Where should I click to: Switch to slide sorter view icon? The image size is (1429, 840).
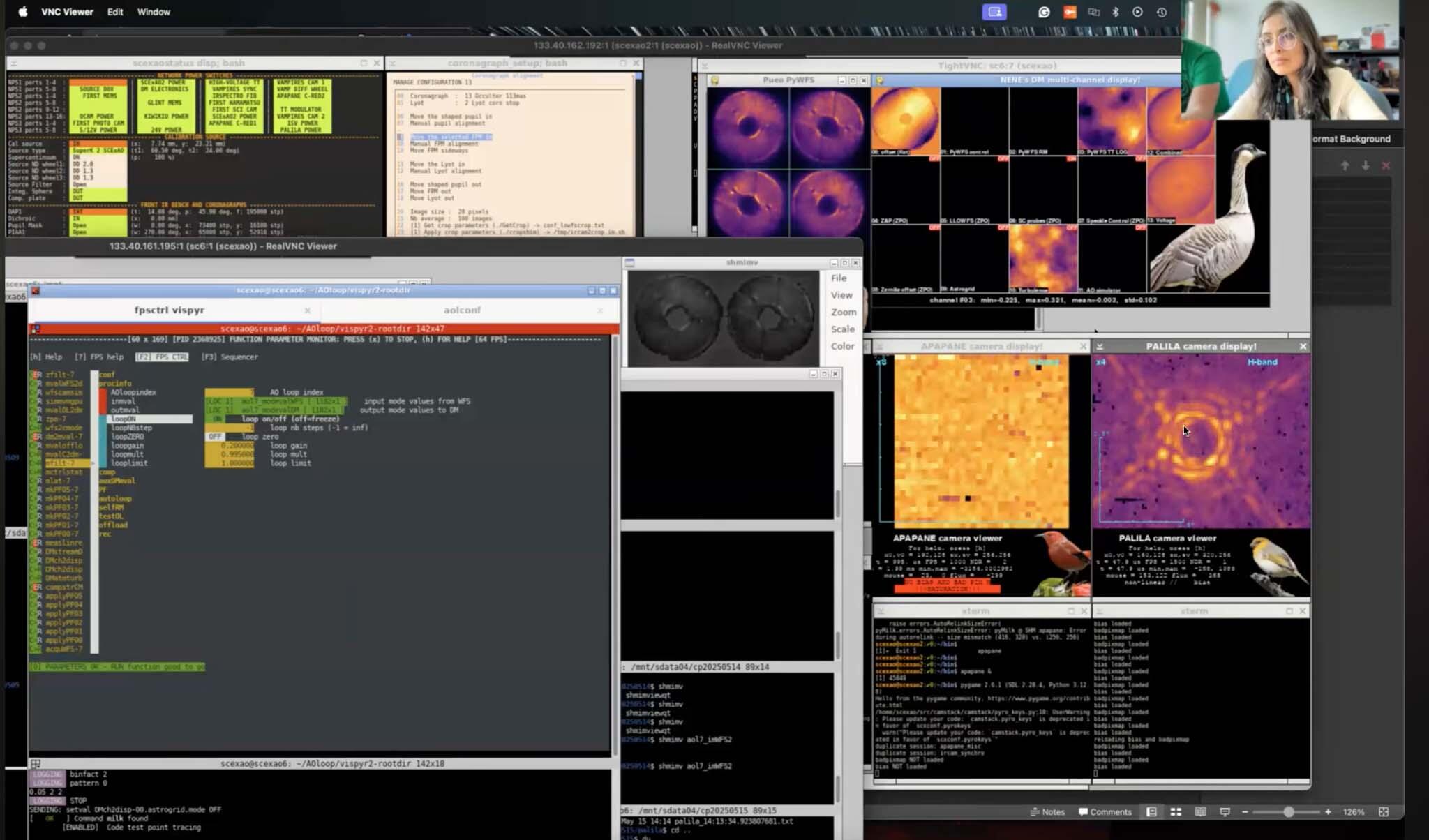pyautogui.click(x=1176, y=812)
